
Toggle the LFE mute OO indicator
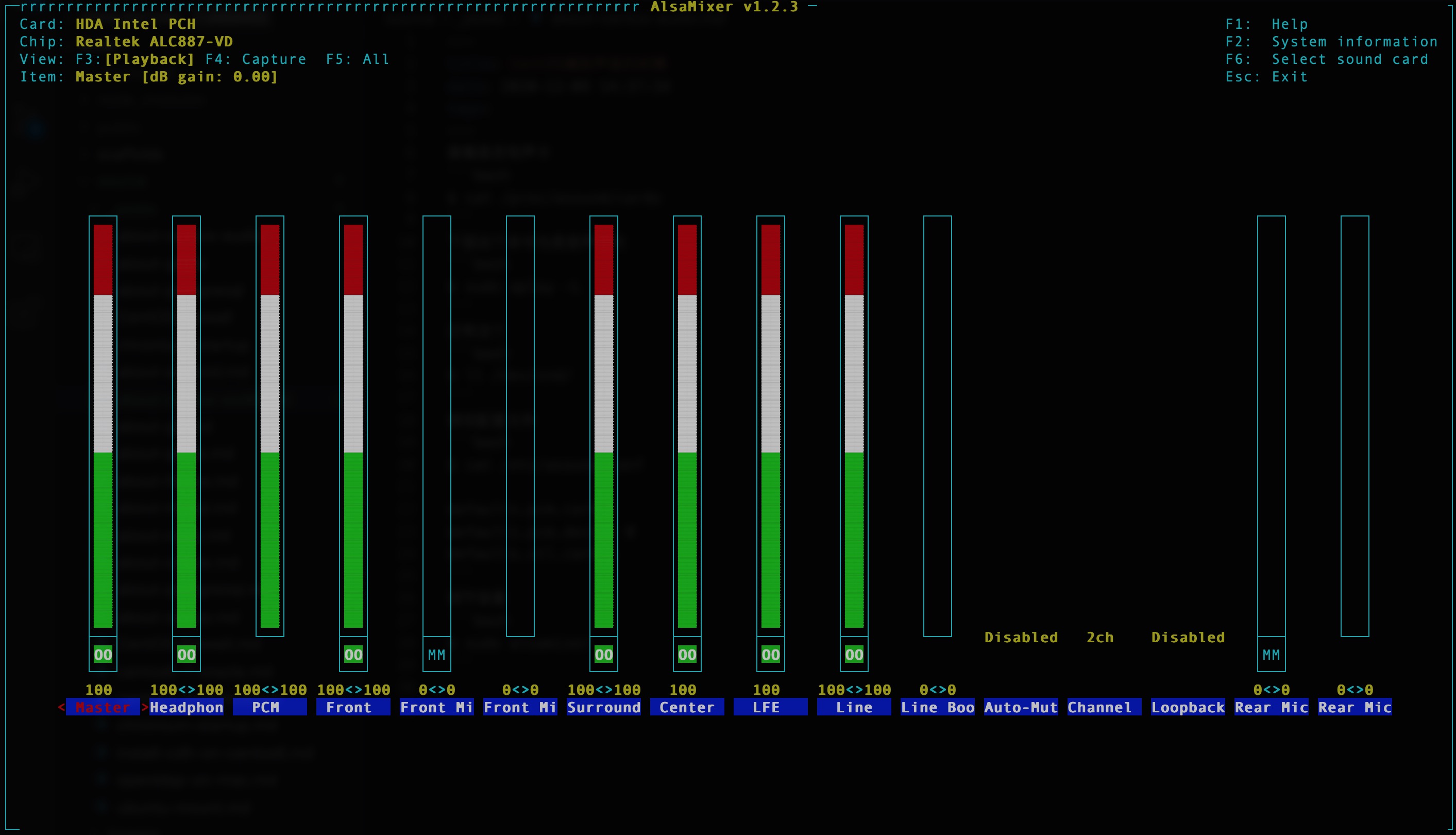coord(770,655)
